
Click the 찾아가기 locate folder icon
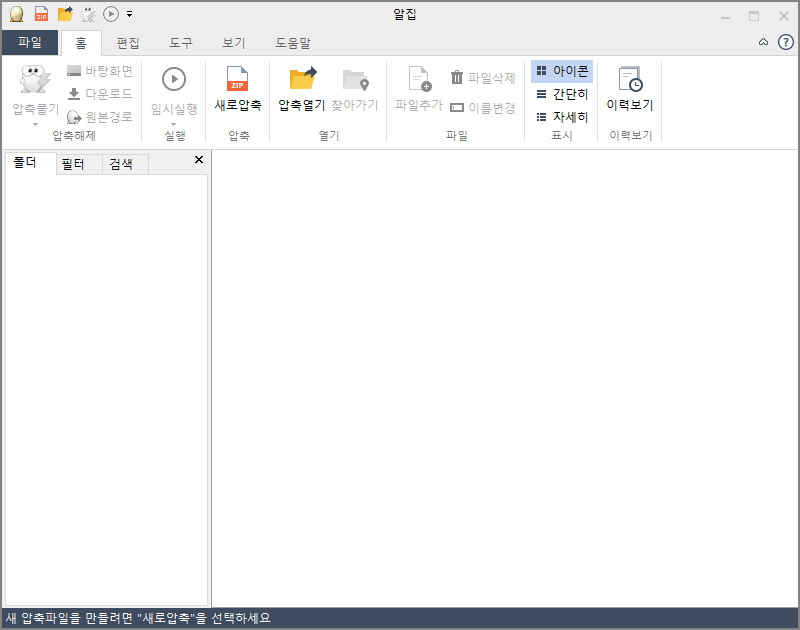[x=356, y=80]
